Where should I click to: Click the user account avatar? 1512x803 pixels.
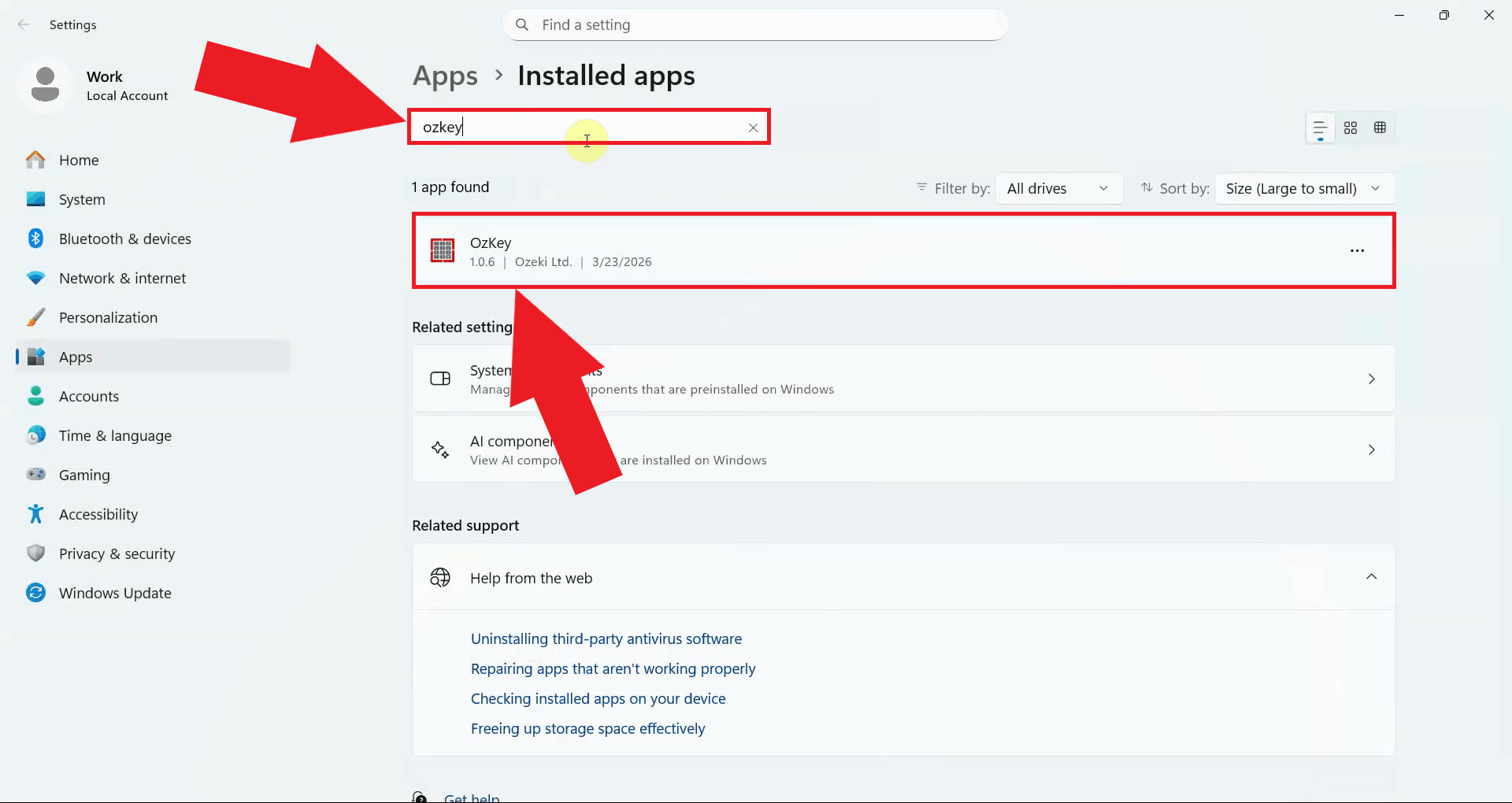45,84
